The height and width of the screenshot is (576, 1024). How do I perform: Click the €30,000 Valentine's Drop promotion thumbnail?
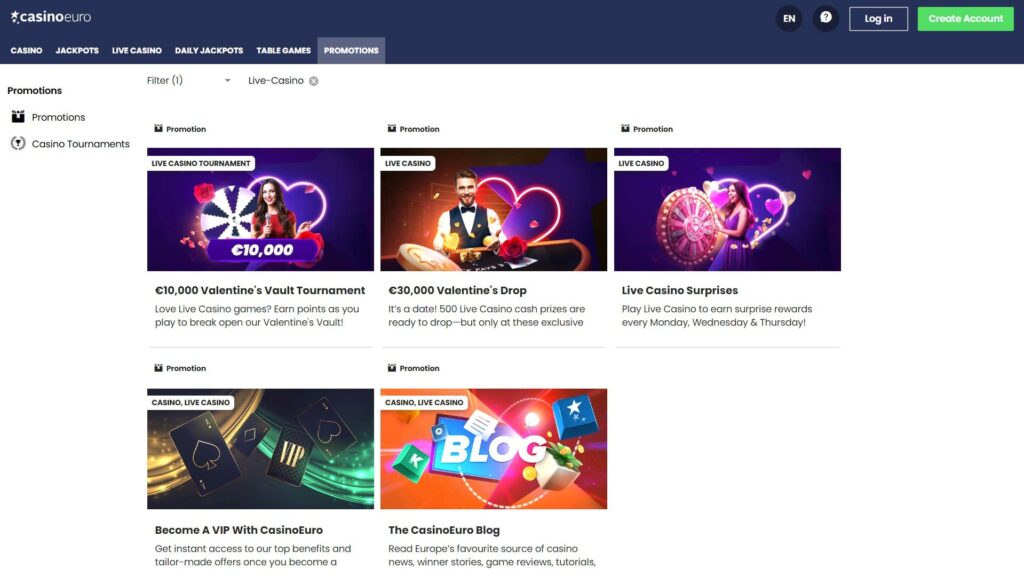pos(493,208)
